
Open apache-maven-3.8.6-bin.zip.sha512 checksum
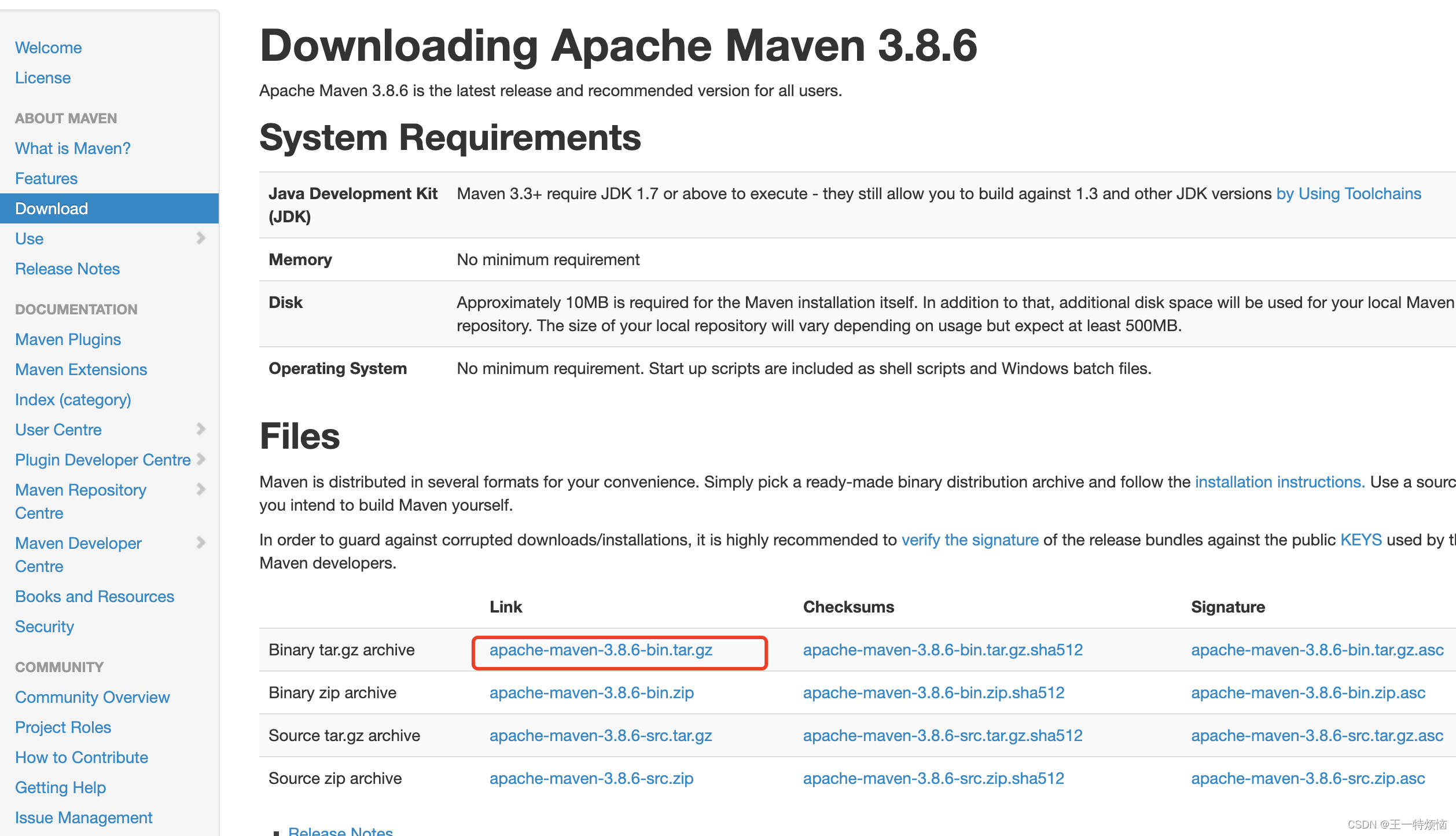pyautogui.click(x=933, y=692)
